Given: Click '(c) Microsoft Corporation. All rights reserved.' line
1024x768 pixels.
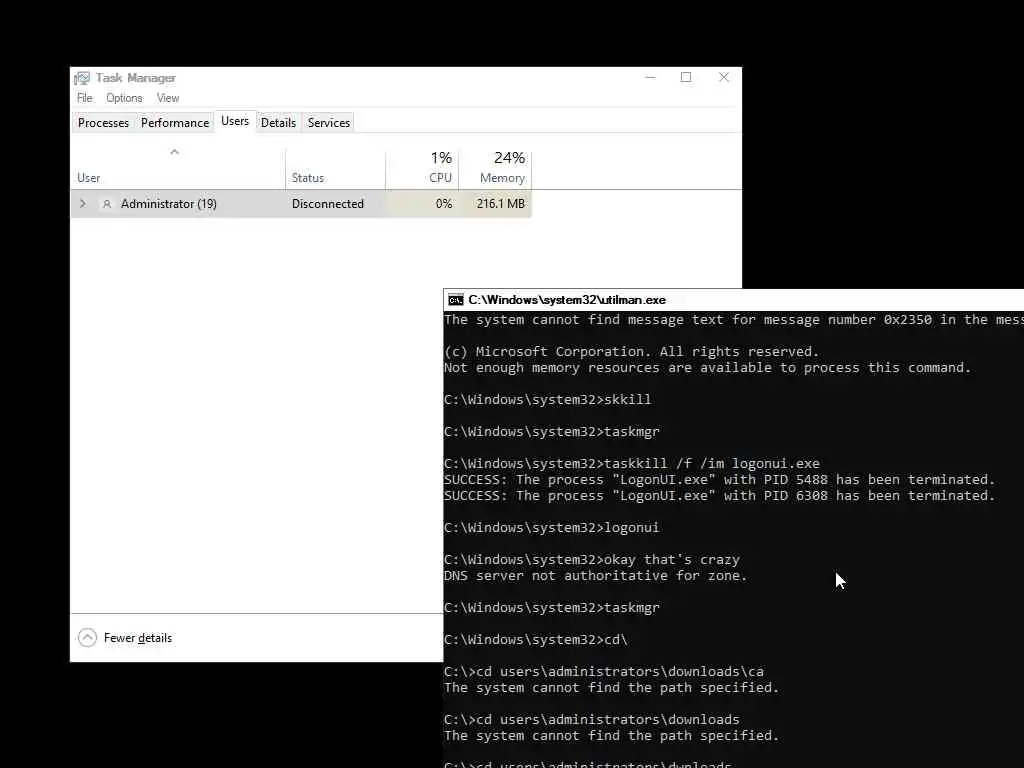Looking at the screenshot, I should pos(631,351).
